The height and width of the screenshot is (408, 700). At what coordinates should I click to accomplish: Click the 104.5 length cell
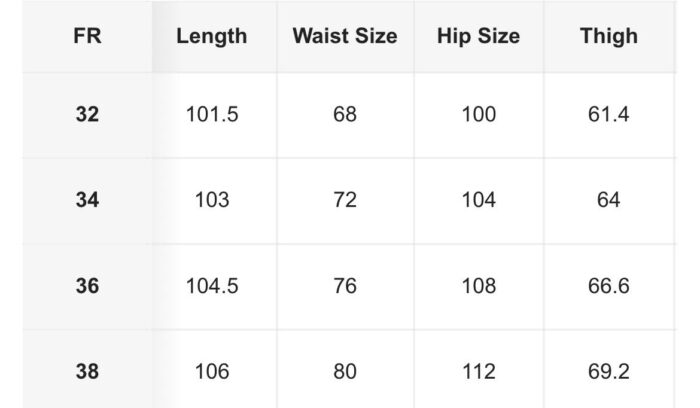pos(212,286)
